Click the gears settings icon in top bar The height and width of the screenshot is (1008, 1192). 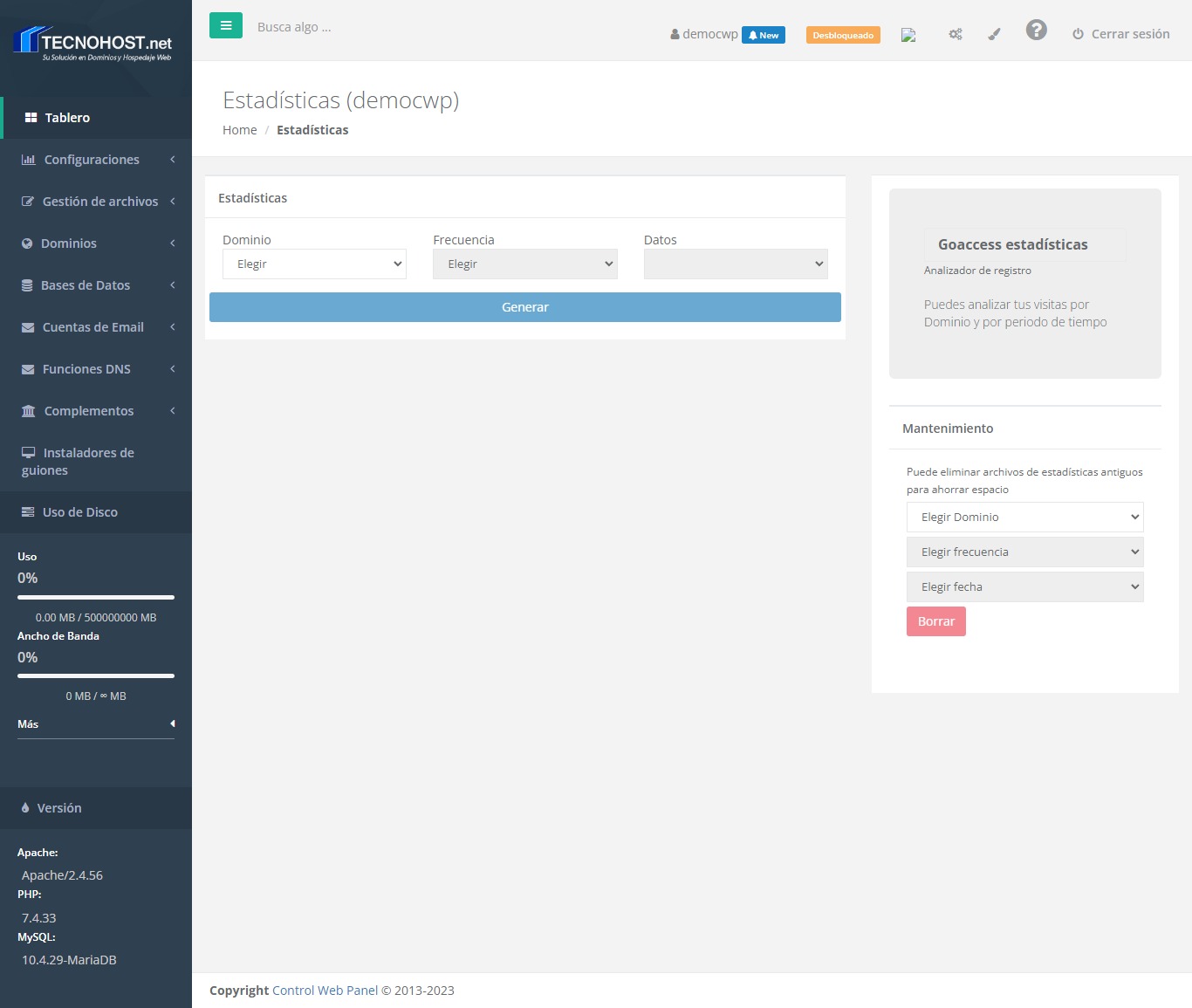956,34
